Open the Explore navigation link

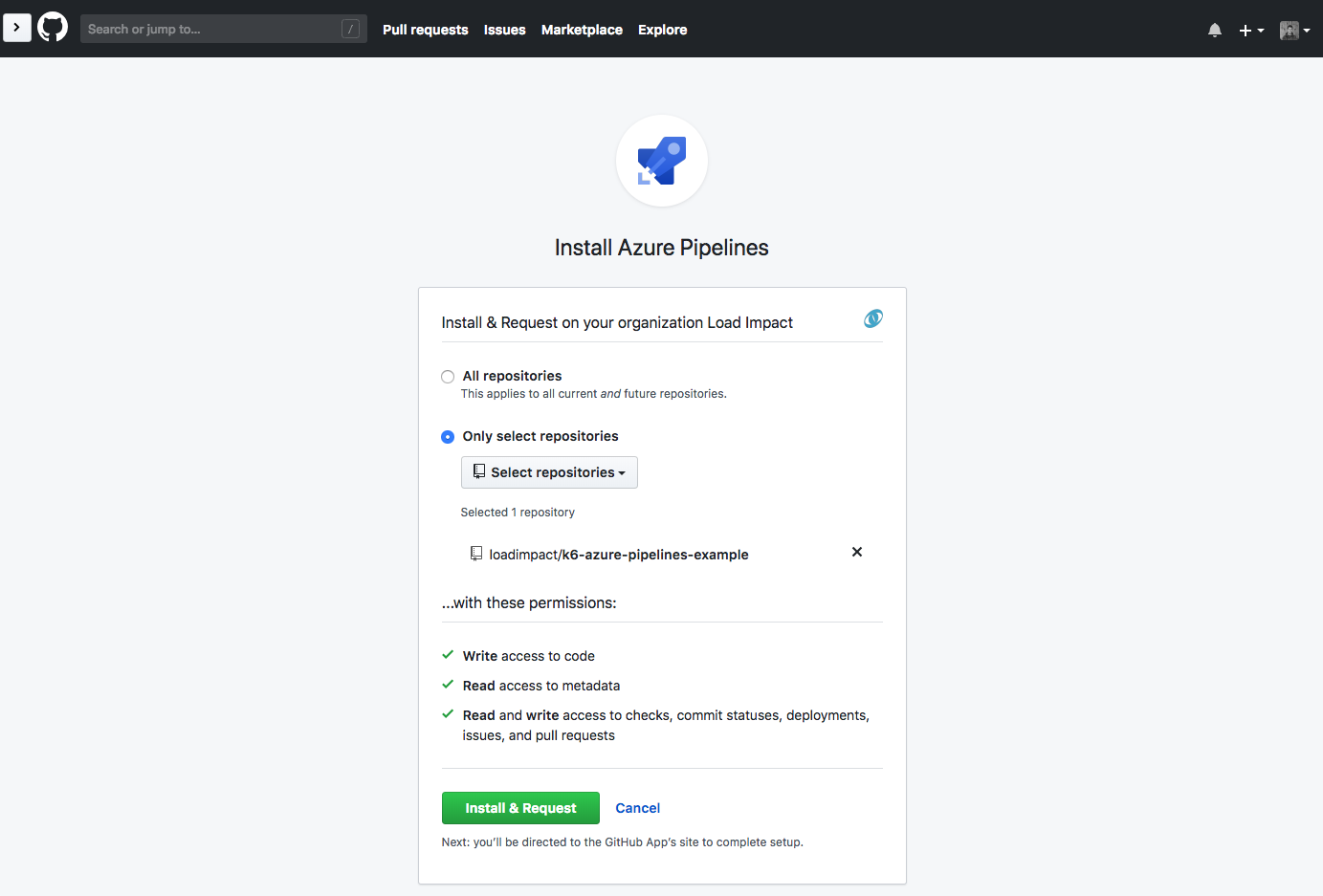[662, 30]
